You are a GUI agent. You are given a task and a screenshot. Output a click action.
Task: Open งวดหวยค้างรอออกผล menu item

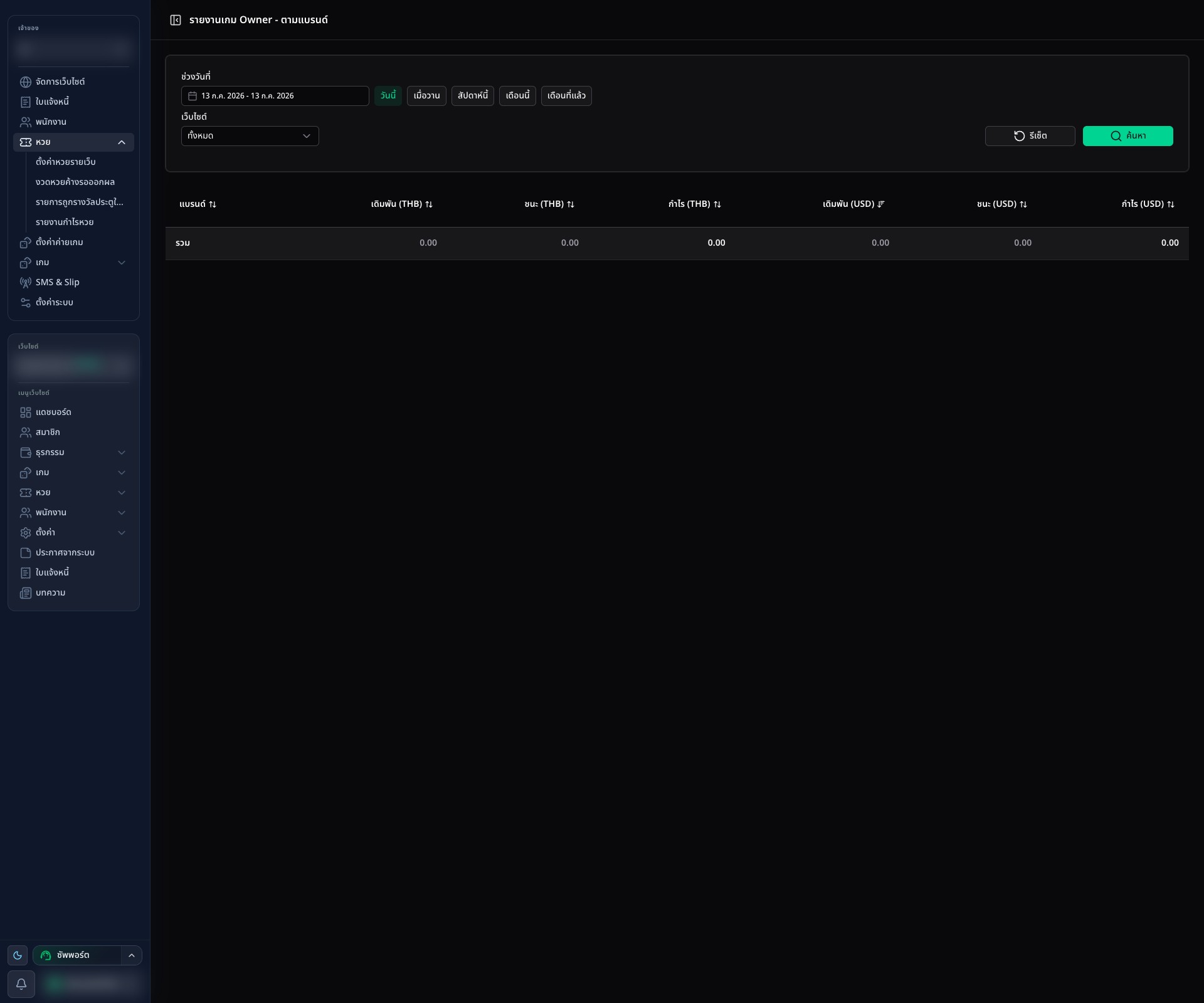pyautogui.click(x=75, y=182)
